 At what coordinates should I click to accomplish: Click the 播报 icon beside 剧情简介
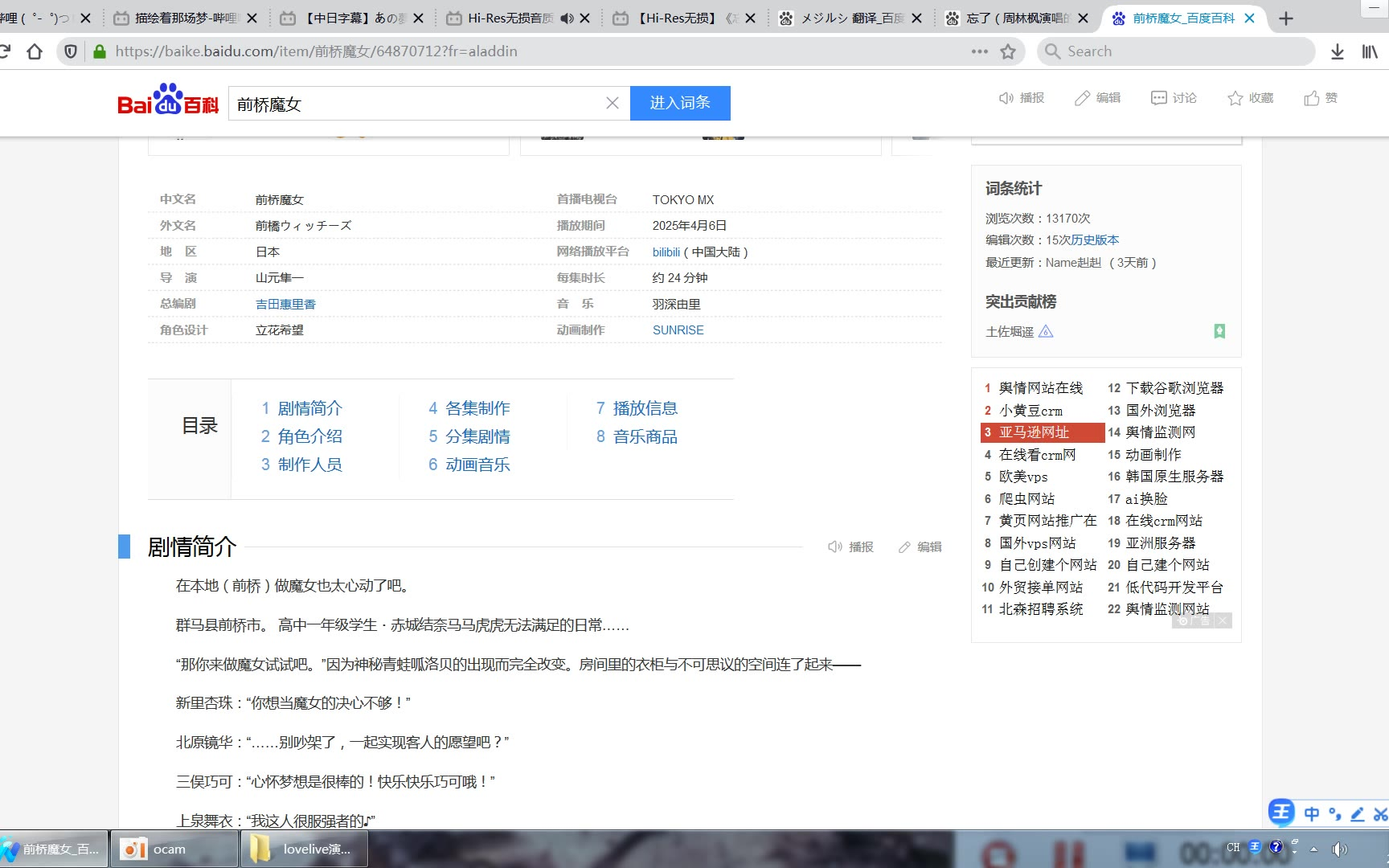851,547
